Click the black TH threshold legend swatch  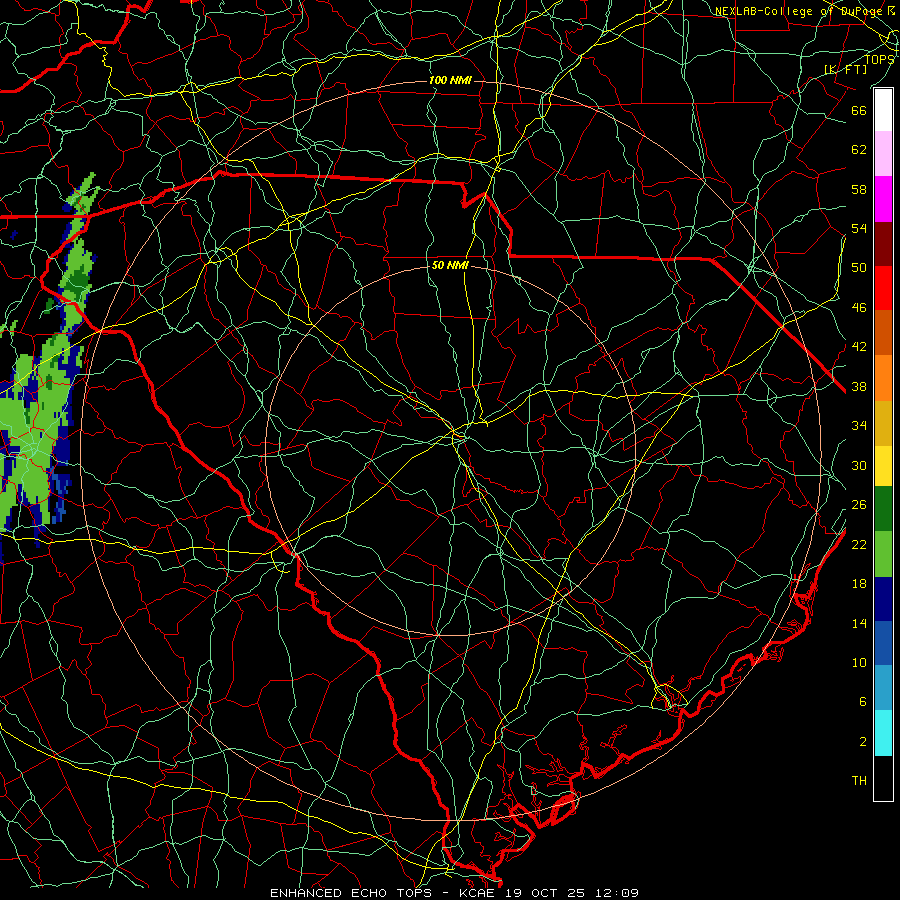(x=883, y=777)
